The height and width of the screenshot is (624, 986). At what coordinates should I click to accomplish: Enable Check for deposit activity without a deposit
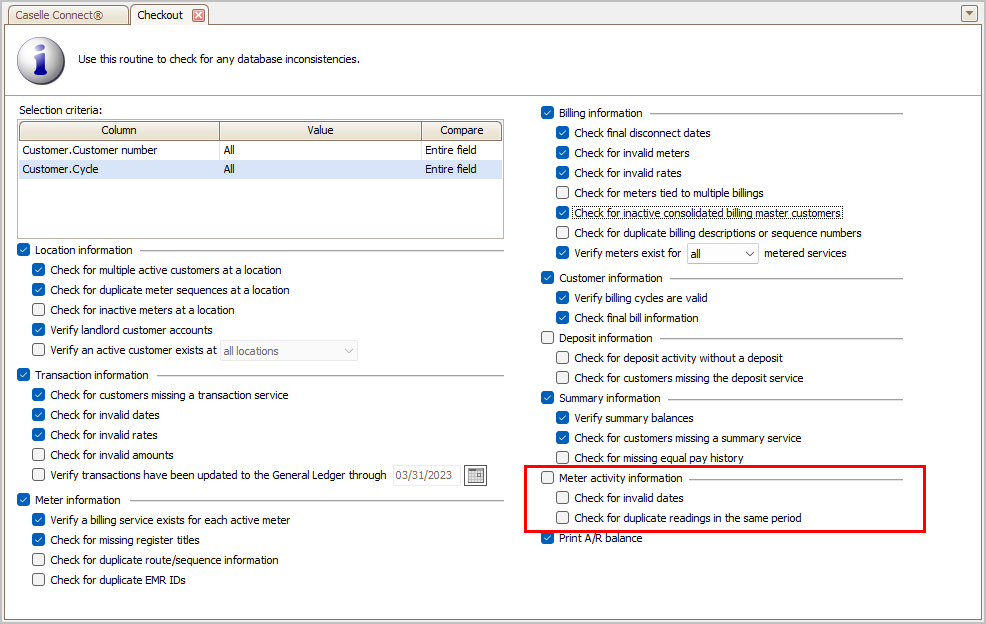pos(563,358)
